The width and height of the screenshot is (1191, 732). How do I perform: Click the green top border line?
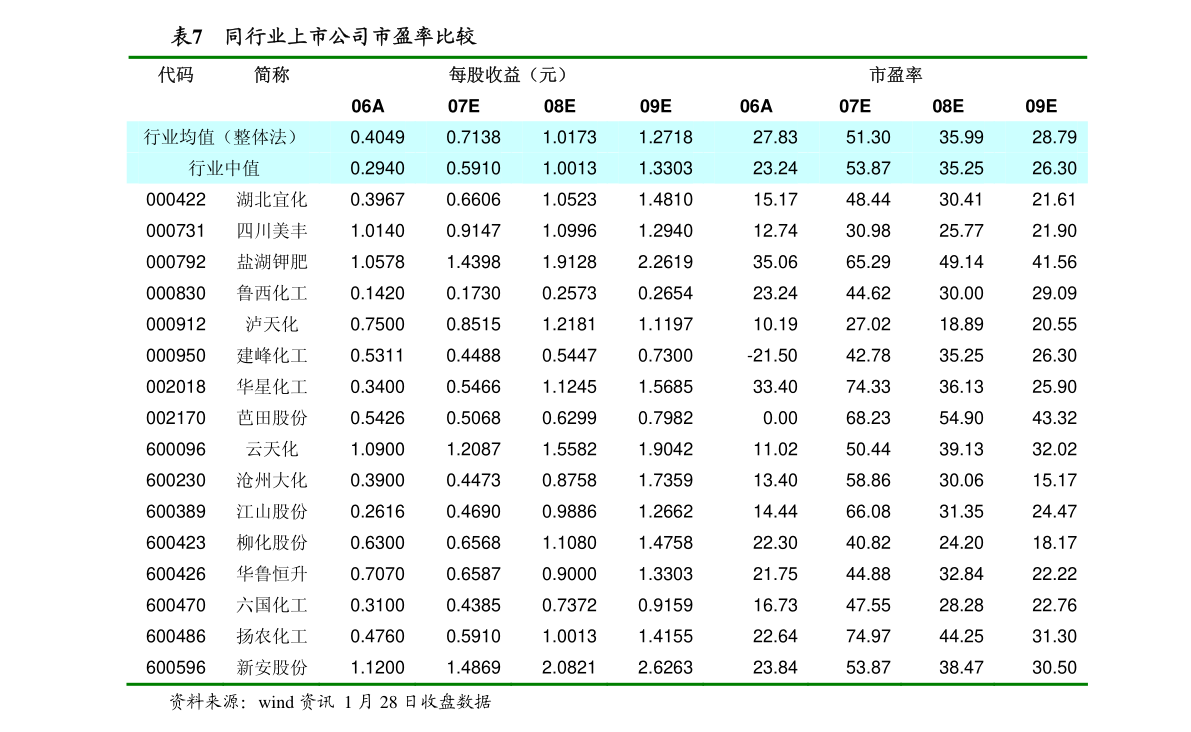point(607,57)
